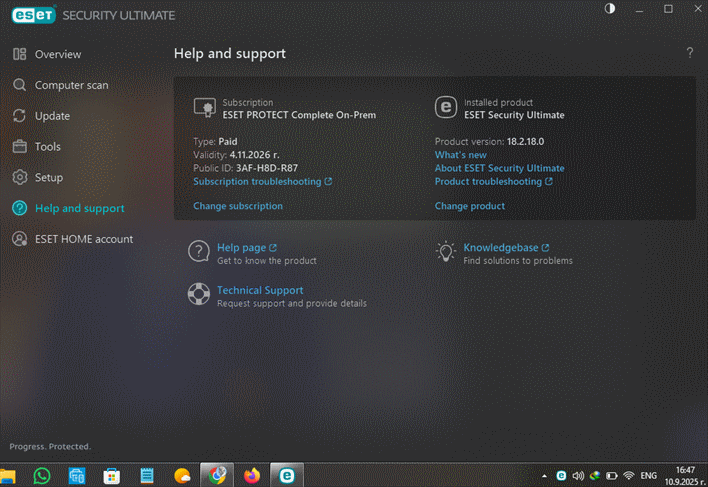Open the Product troubleshooting link
Screen dimensions: 708x487
tap(493, 181)
